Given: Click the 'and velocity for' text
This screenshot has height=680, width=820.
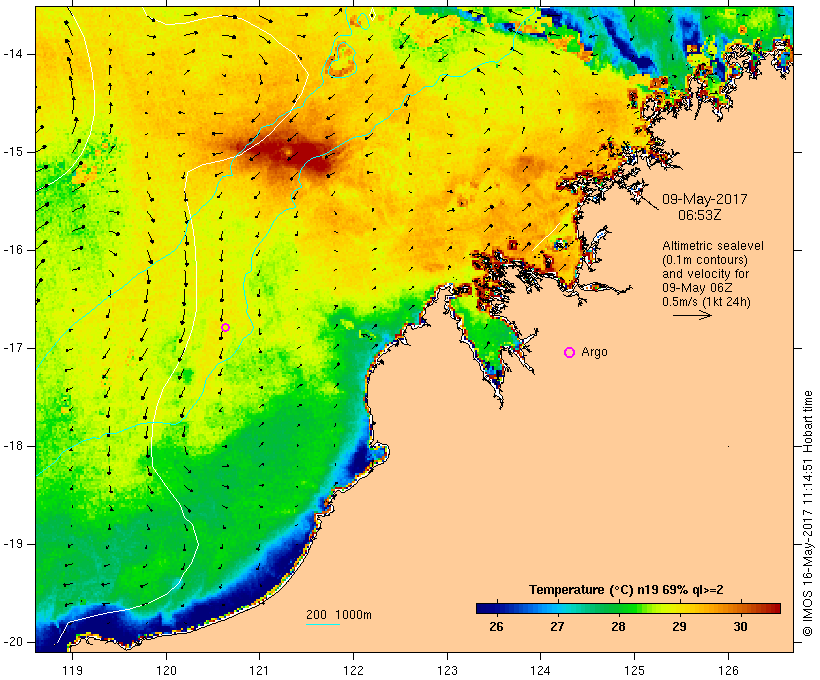Looking at the screenshot, I should coord(705,274).
